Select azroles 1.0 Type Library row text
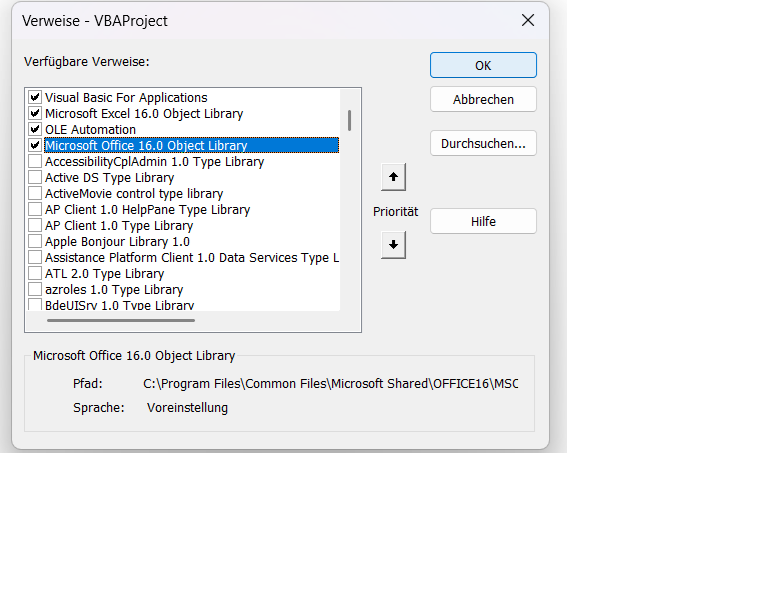This screenshot has width=774, height=613. (114, 289)
